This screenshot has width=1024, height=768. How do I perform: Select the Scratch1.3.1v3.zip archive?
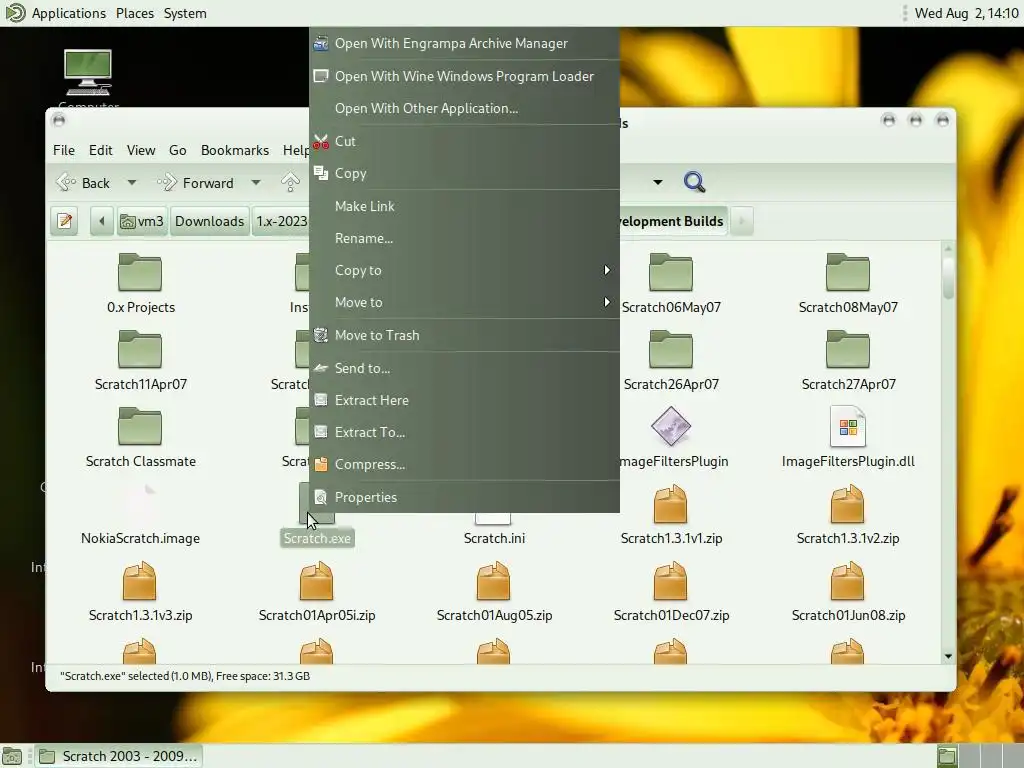tap(140, 581)
